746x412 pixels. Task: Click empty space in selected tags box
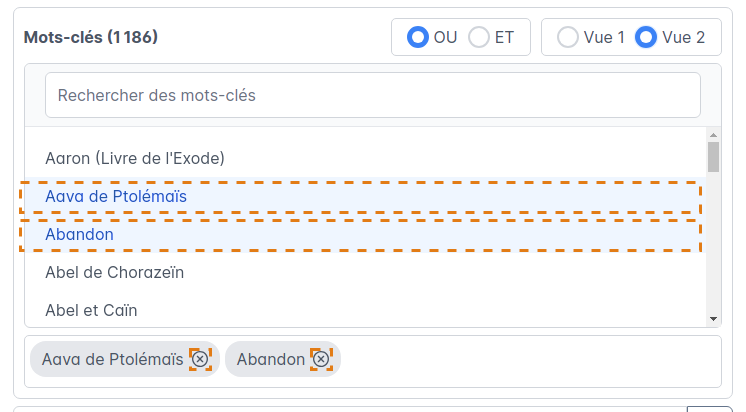530,360
